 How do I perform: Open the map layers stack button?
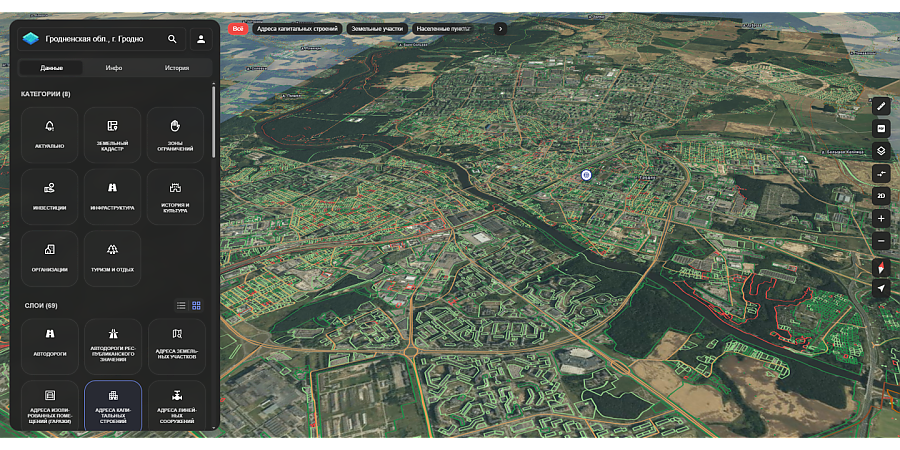pos(881,151)
